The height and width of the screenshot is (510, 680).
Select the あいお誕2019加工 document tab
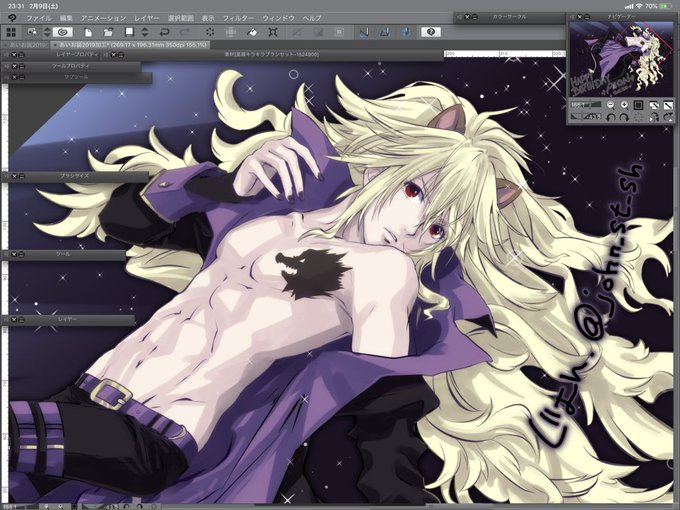click(130, 45)
